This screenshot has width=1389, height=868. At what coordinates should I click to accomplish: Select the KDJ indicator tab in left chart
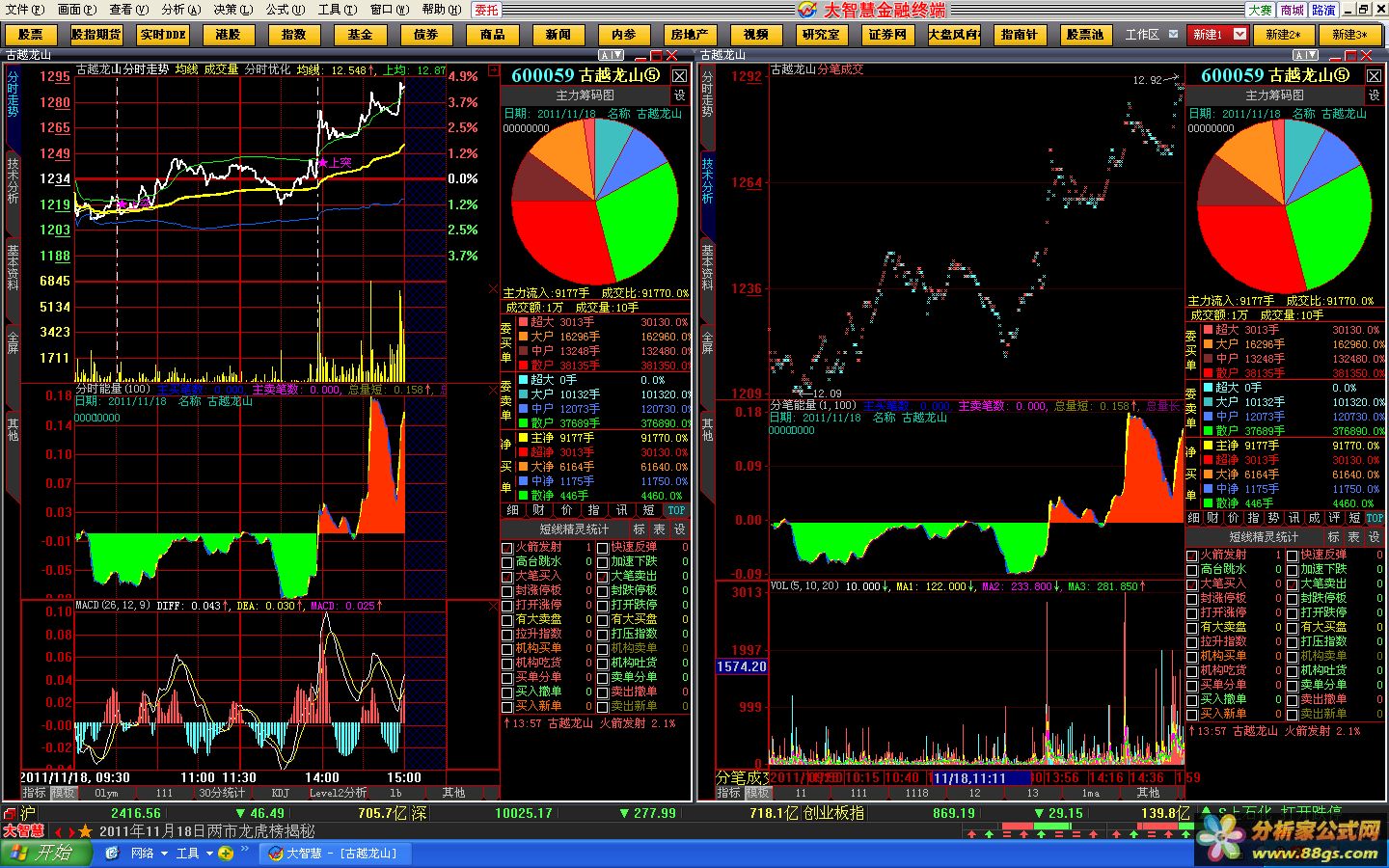281,793
